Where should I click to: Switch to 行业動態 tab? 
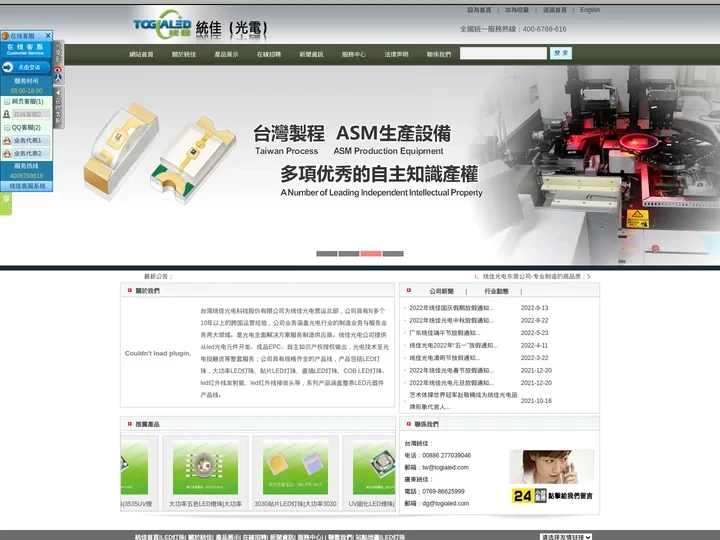496,291
